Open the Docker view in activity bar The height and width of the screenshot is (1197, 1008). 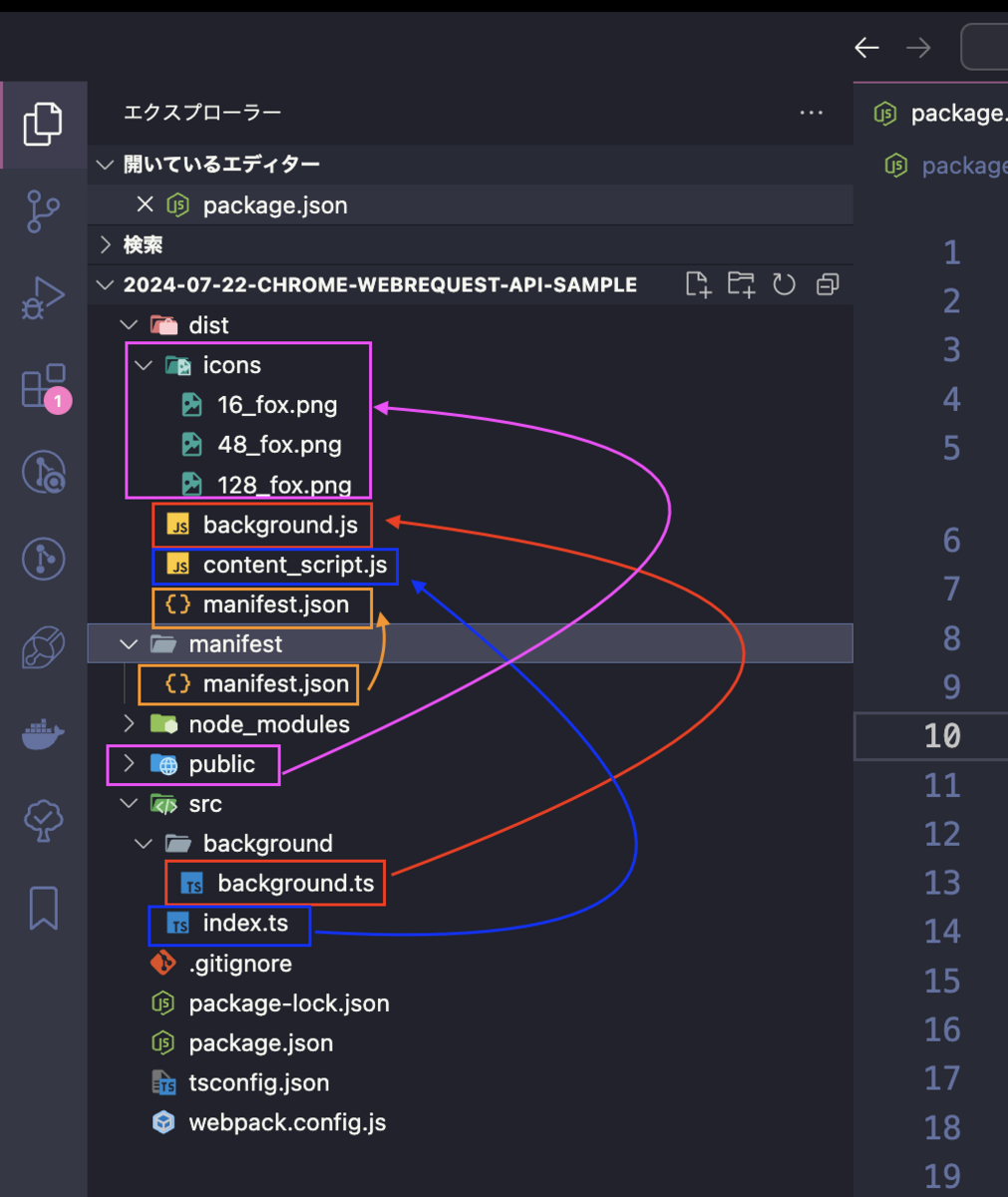43,736
